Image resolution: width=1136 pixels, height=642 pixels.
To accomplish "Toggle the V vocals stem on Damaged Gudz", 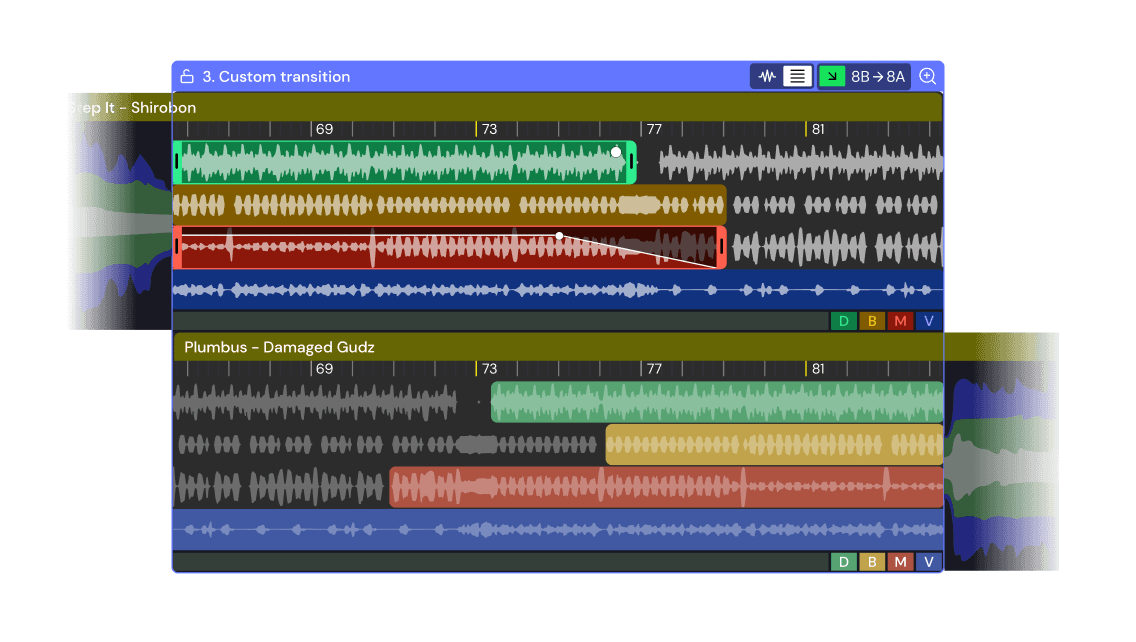I will (x=928, y=561).
